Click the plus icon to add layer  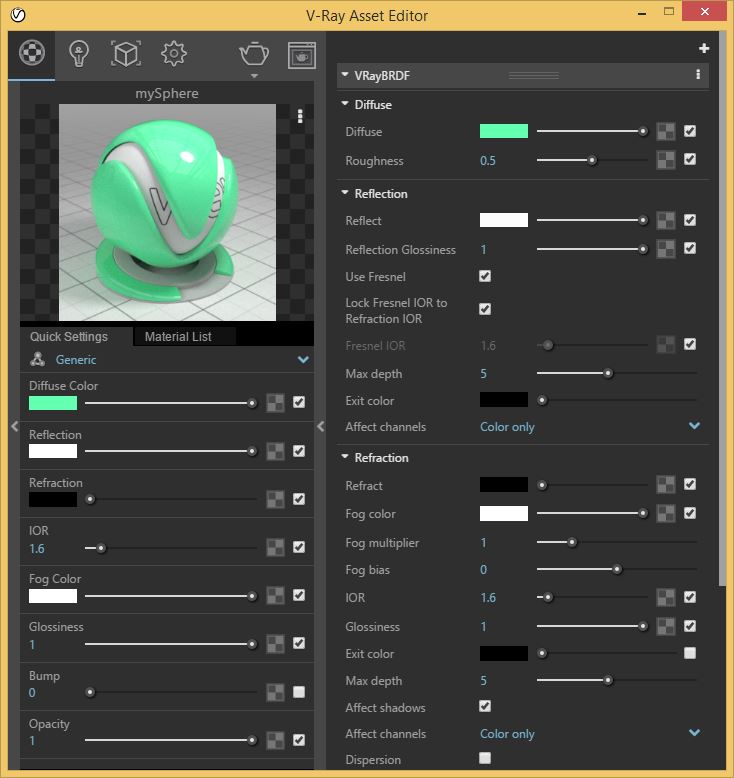point(704,48)
